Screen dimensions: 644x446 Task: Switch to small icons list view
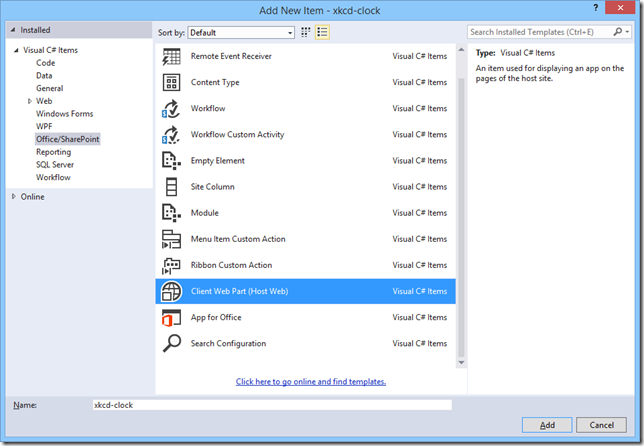306,33
